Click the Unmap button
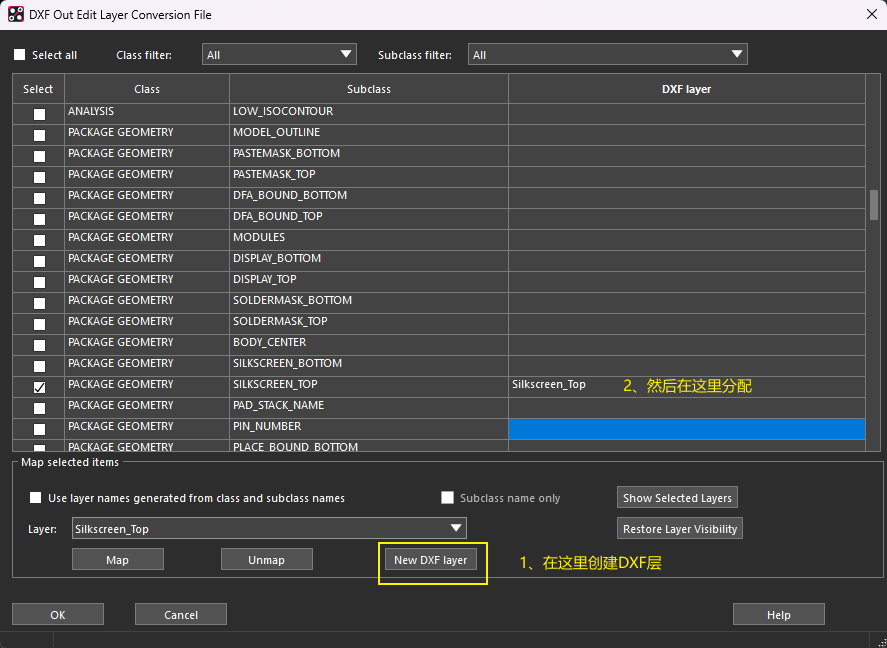The width and height of the screenshot is (887, 648). point(266,560)
